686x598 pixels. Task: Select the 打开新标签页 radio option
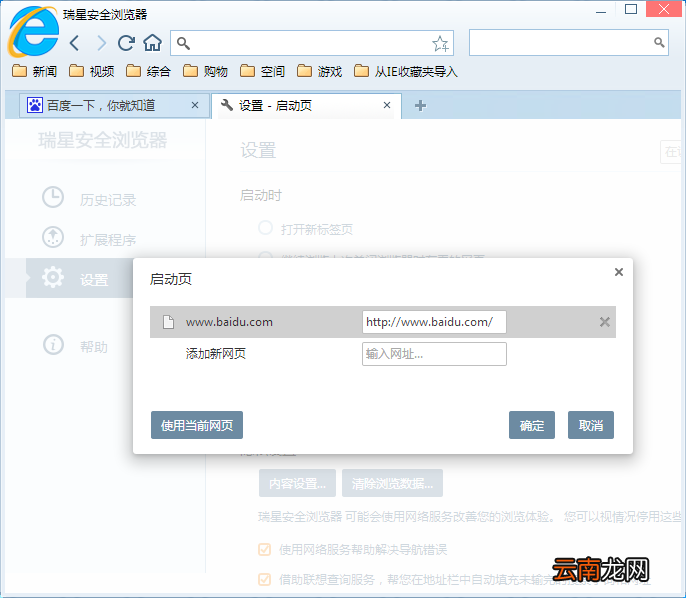266,228
